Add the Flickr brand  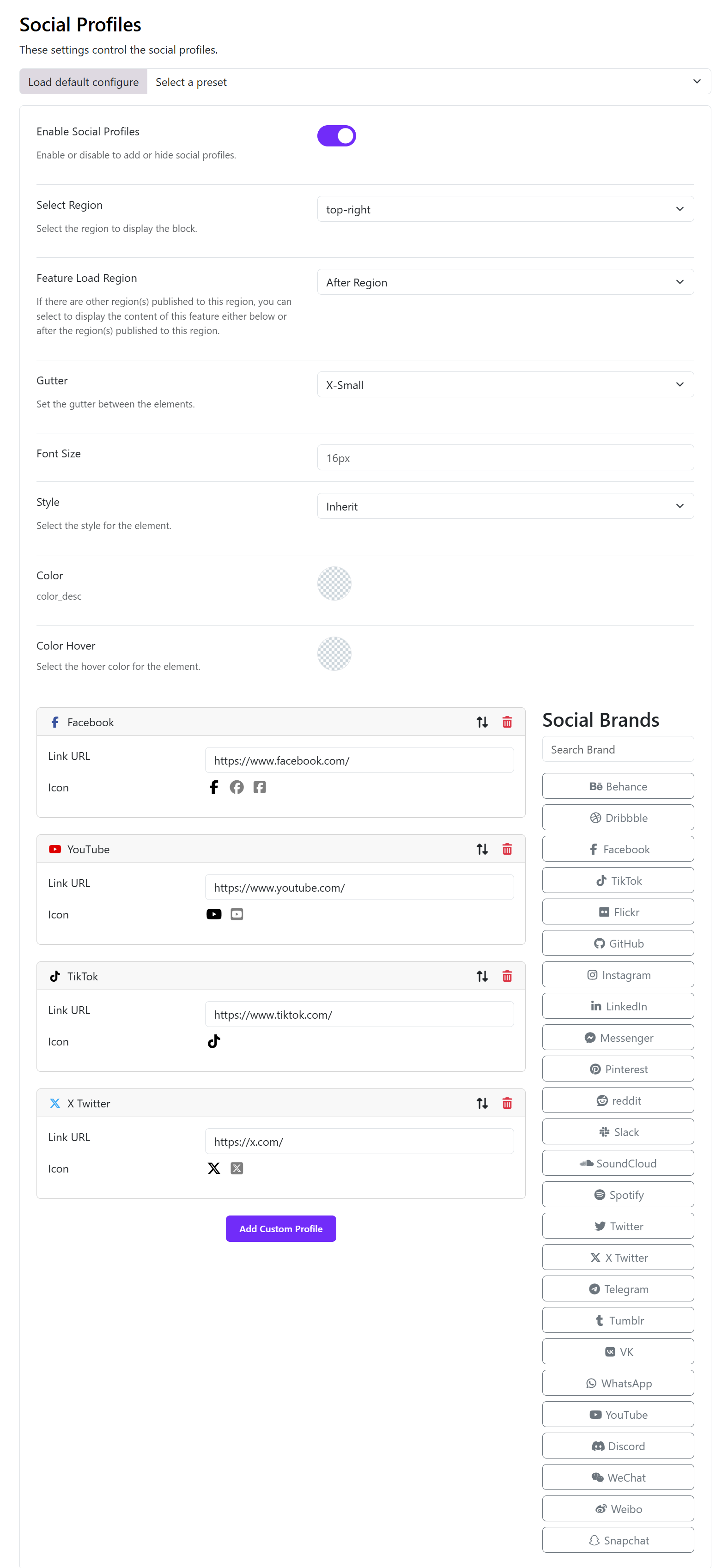(x=618, y=912)
